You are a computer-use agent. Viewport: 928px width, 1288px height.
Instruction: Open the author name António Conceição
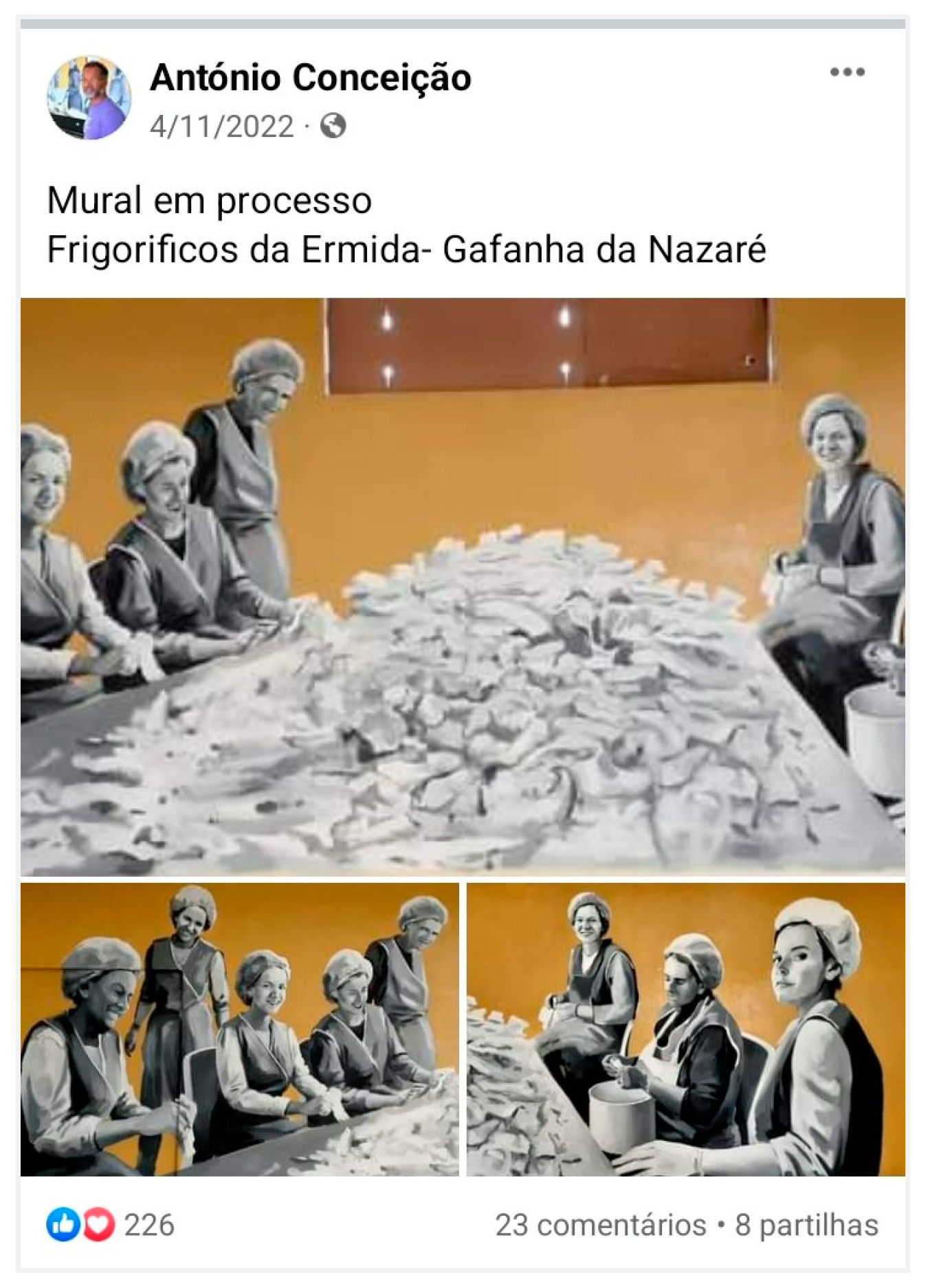click(311, 77)
